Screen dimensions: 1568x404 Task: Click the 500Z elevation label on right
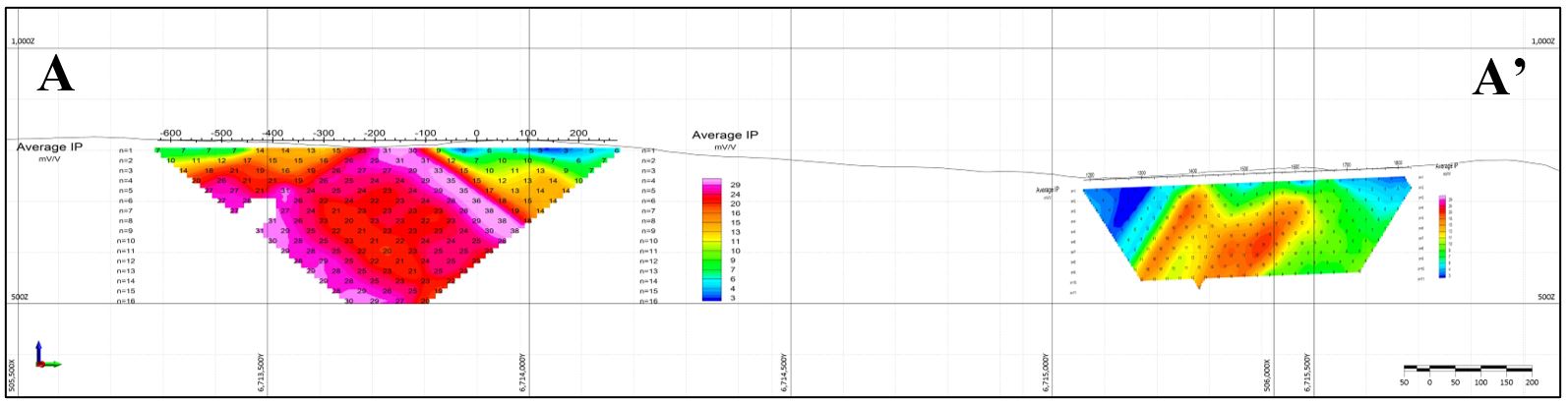1544,296
